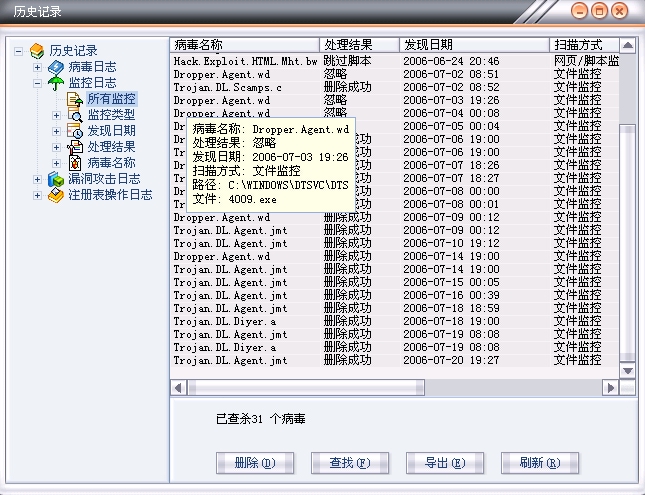645x495 pixels.
Task: Select Hack.Exploit.HTML.Mht.bw row
Action: pos(394,61)
